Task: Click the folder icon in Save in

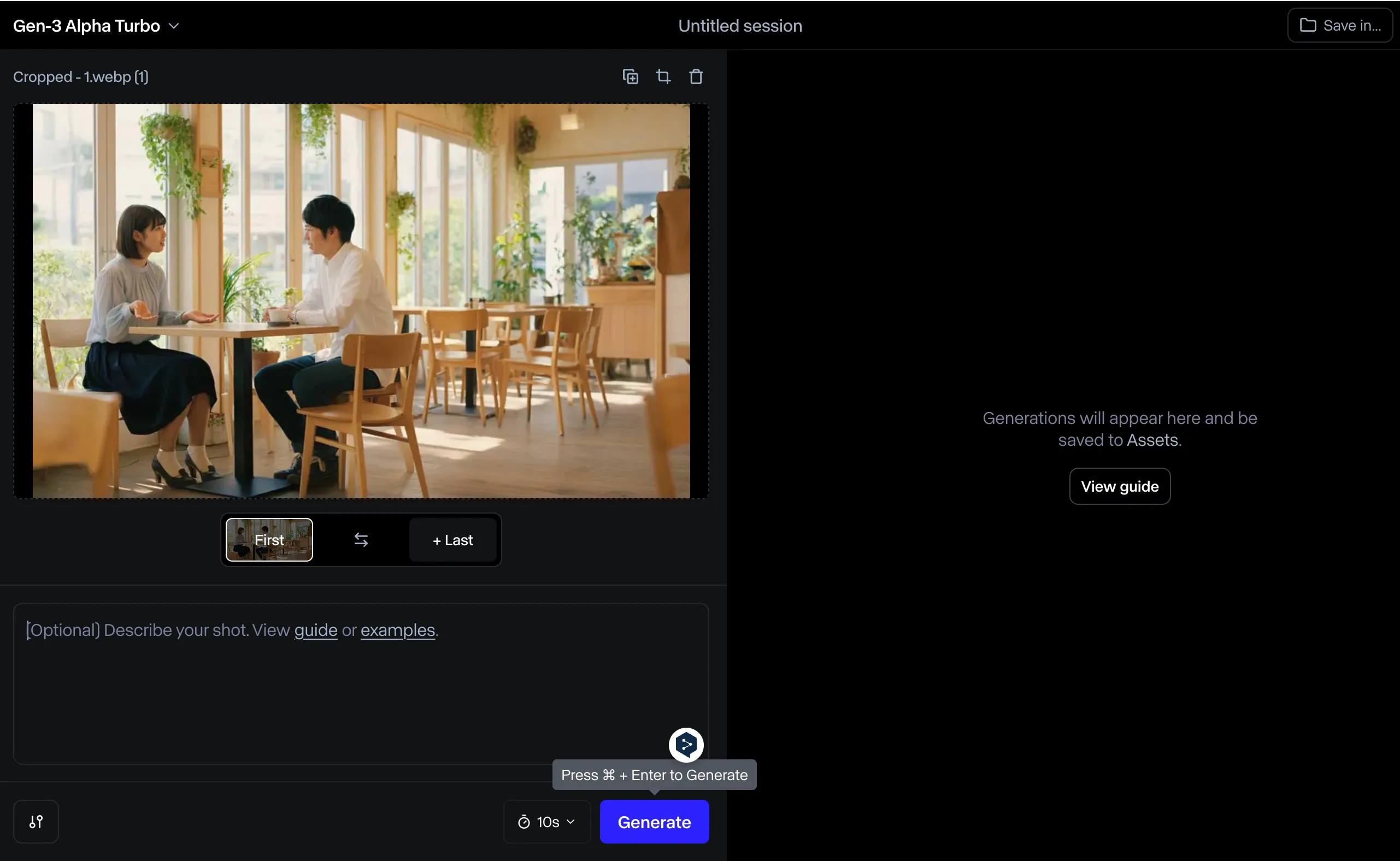Action: tap(1307, 26)
